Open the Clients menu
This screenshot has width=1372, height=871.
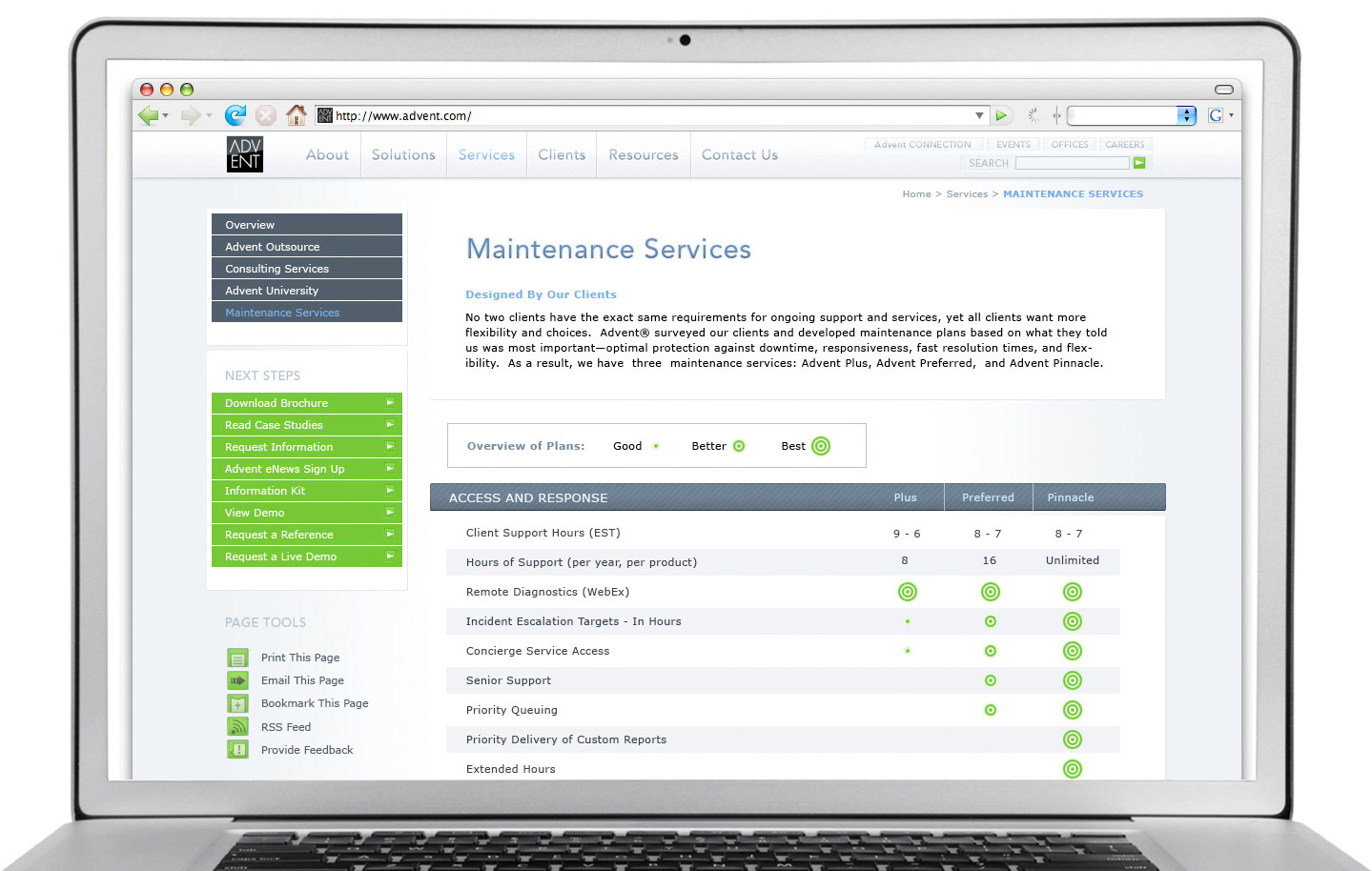click(562, 154)
